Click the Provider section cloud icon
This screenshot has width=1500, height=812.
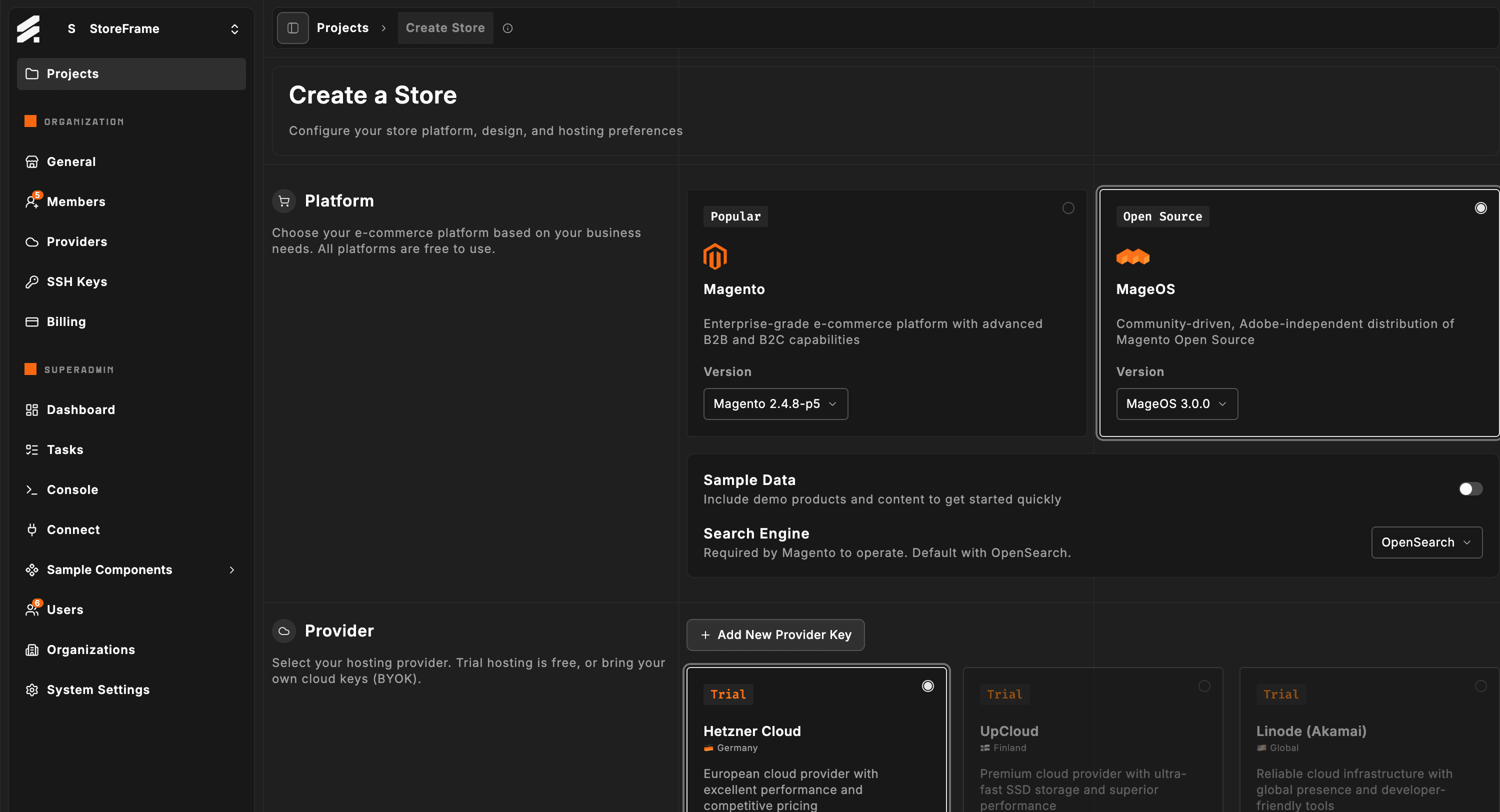pyautogui.click(x=284, y=631)
